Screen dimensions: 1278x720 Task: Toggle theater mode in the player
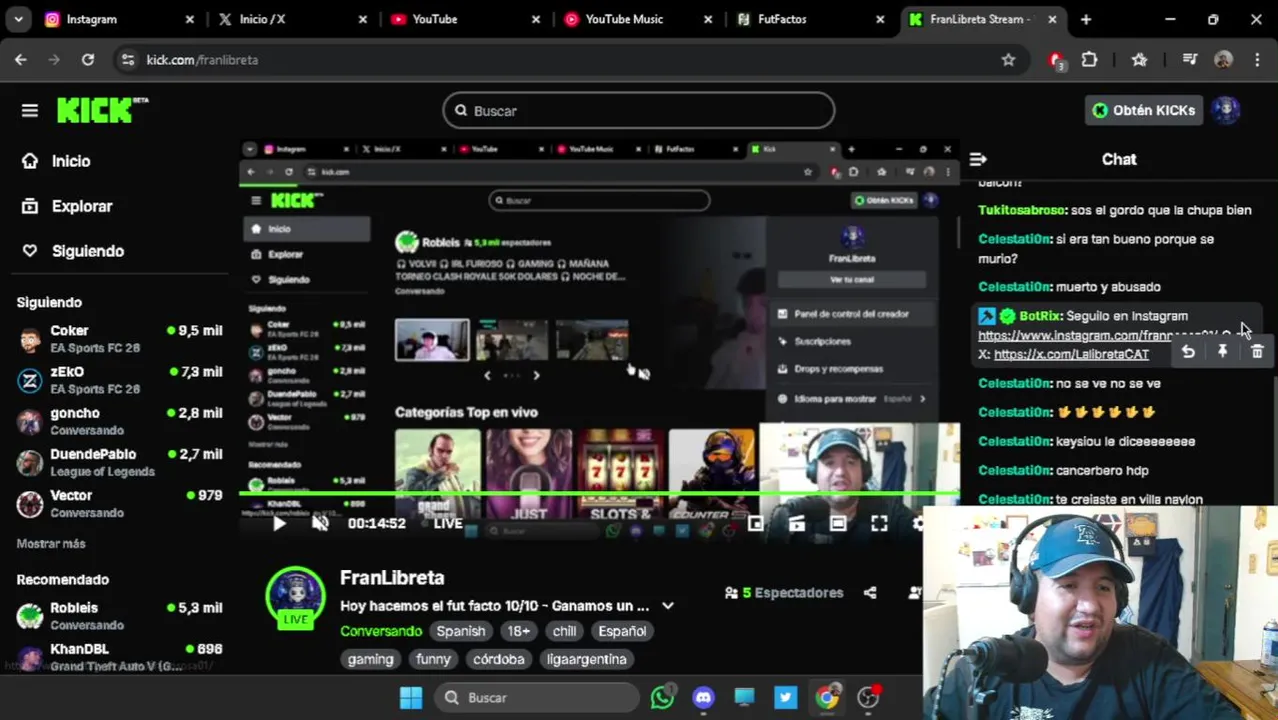pos(838,523)
